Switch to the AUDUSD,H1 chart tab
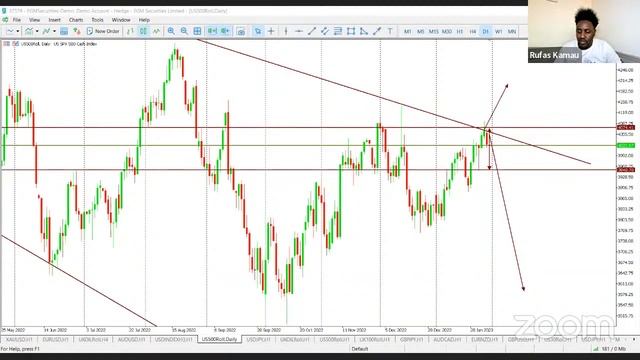 click(x=131, y=339)
